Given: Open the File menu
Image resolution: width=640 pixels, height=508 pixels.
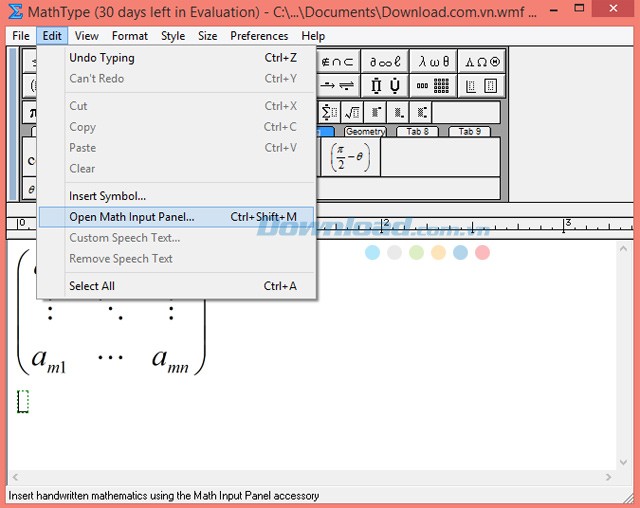Looking at the screenshot, I should (x=21, y=36).
